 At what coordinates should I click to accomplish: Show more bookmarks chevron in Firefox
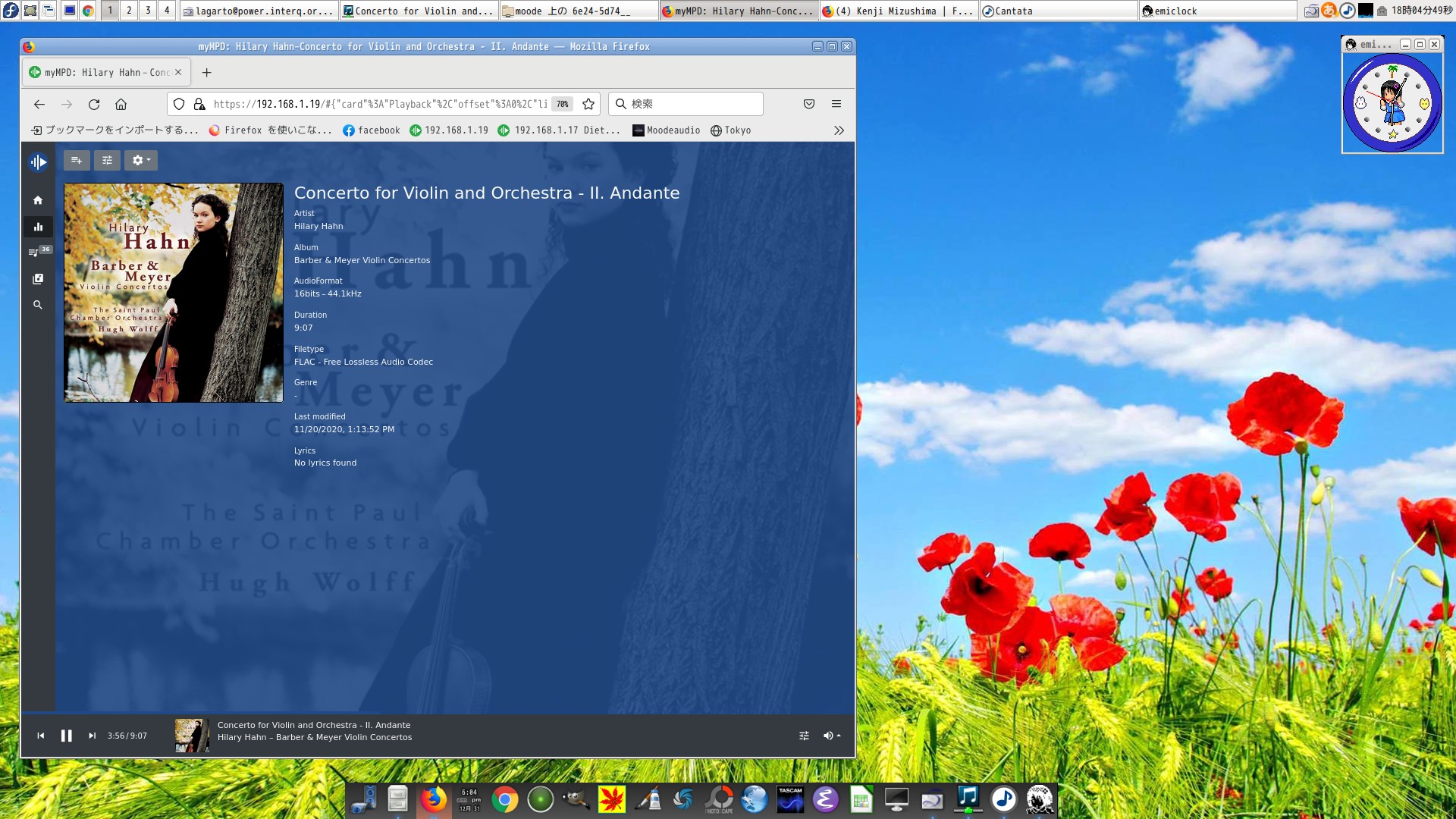839,130
